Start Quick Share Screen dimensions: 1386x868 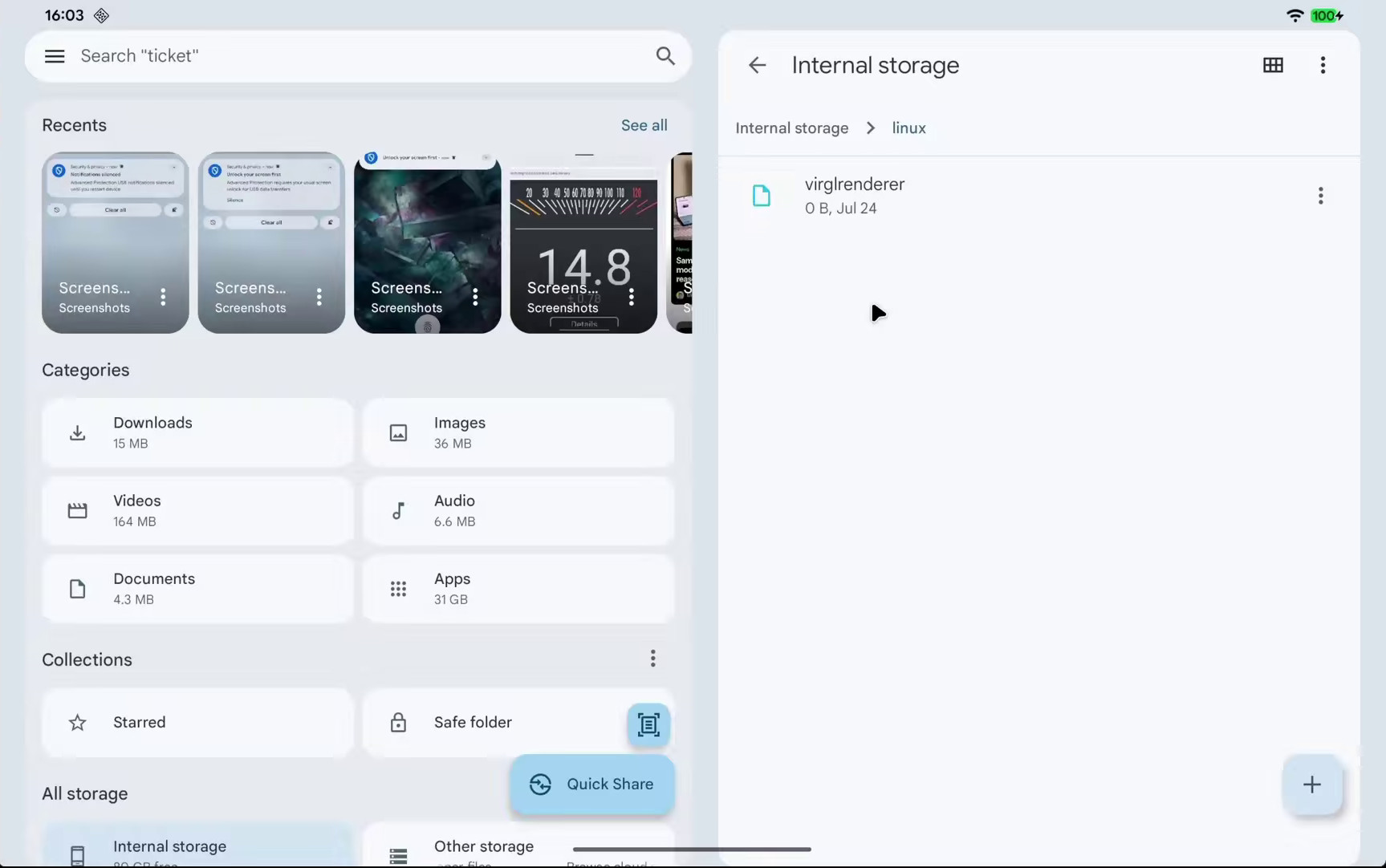tap(592, 784)
